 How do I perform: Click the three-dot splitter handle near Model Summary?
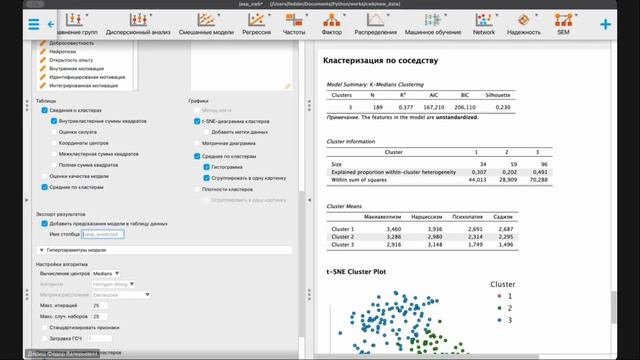pos(309,105)
